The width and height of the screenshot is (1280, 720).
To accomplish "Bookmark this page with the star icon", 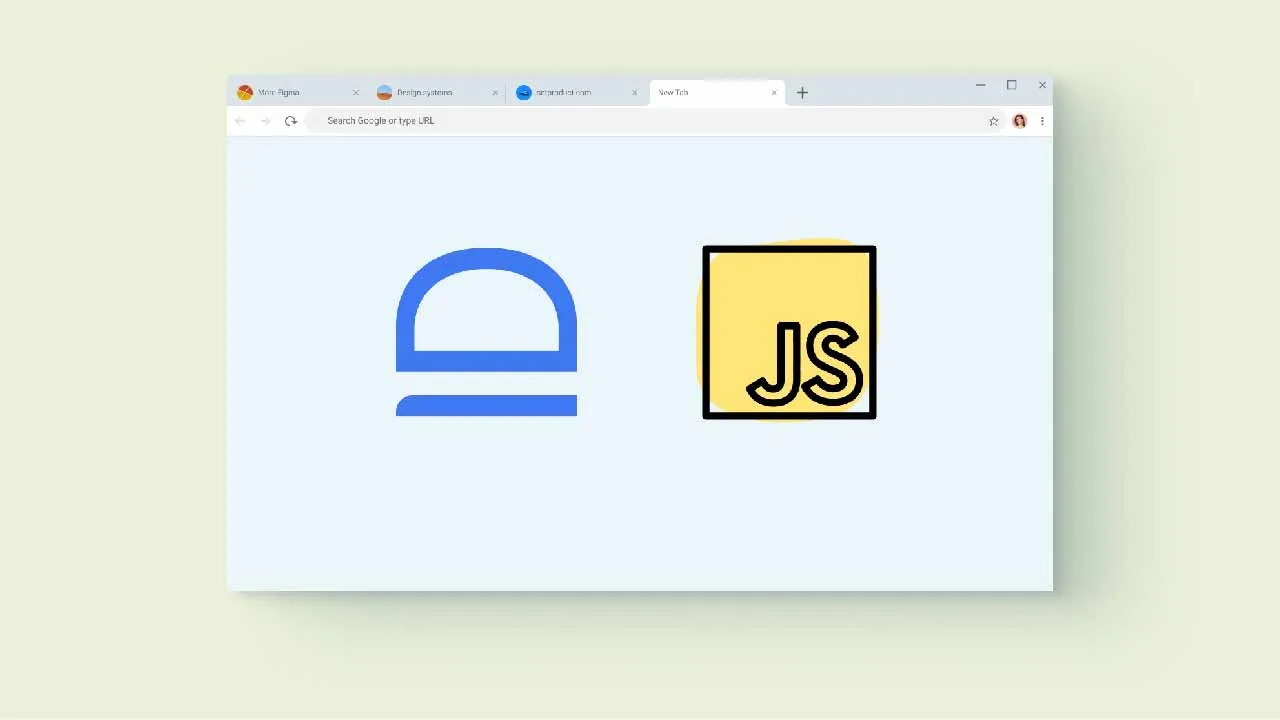I will 993,121.
